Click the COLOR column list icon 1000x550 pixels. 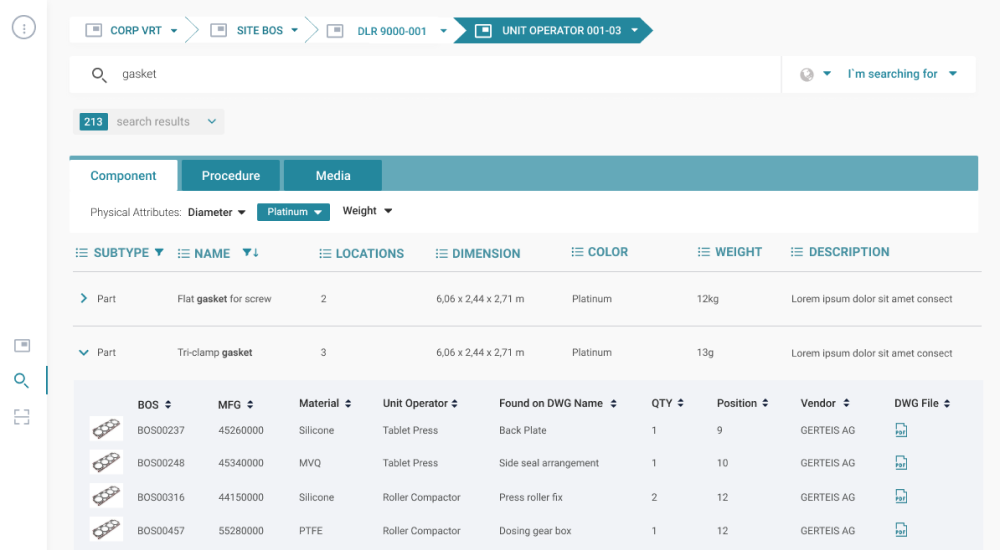tap(577, 252)
